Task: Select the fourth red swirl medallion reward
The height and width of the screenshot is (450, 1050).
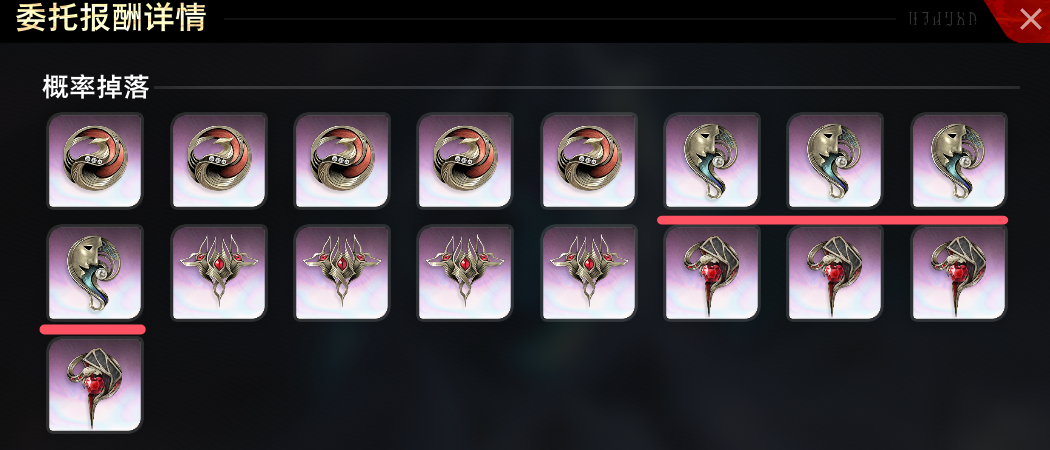Action: (465, 161)
